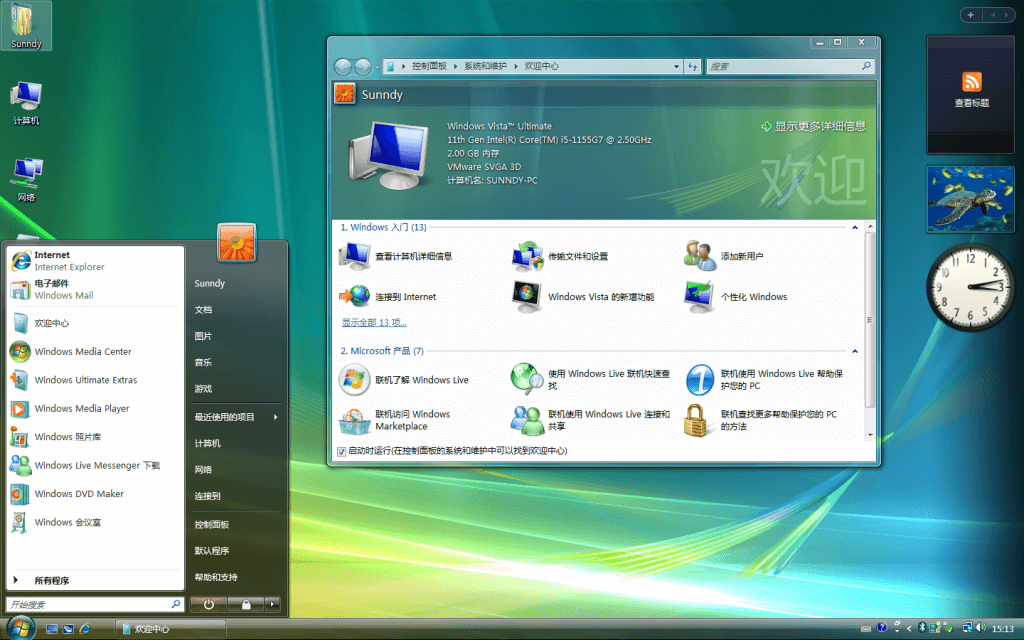The width and height of the screenshot is (1024, 640).
Task: Collapse the Microsoft 产品 section
Action: (x=854, y=351)
